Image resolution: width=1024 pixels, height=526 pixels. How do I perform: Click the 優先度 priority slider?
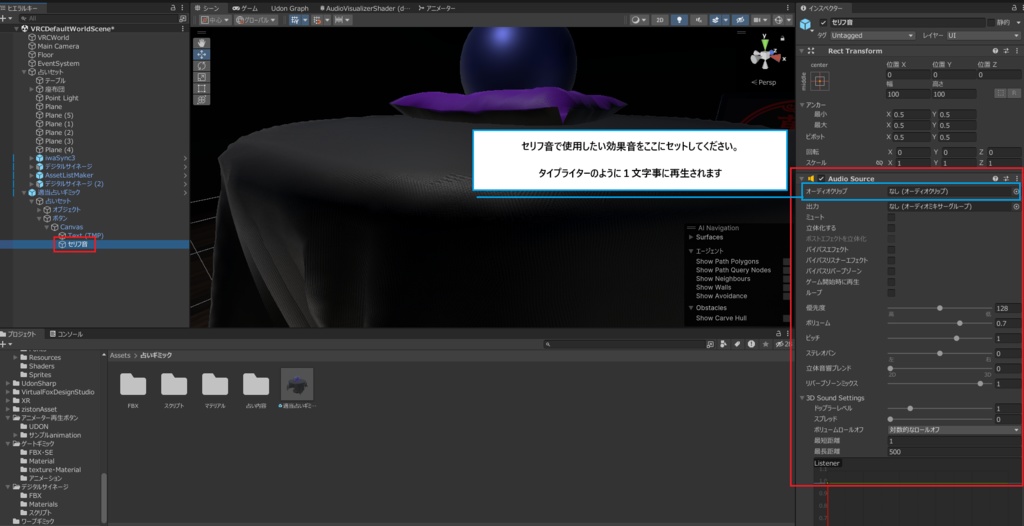940,308
